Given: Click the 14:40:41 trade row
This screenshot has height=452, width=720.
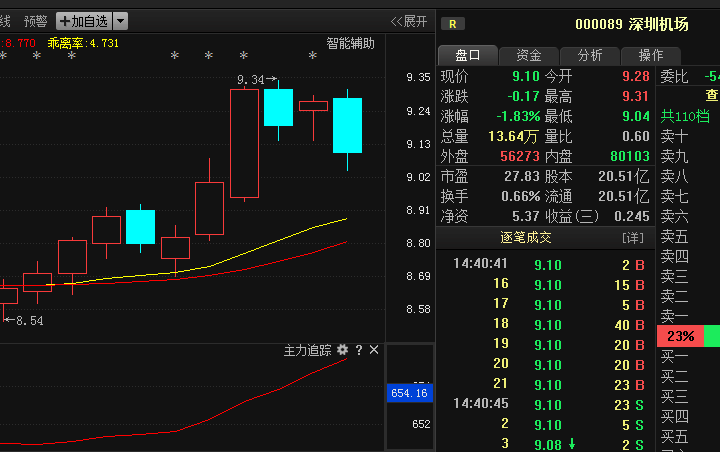Looking at the screenshot, I should point(546,265).
